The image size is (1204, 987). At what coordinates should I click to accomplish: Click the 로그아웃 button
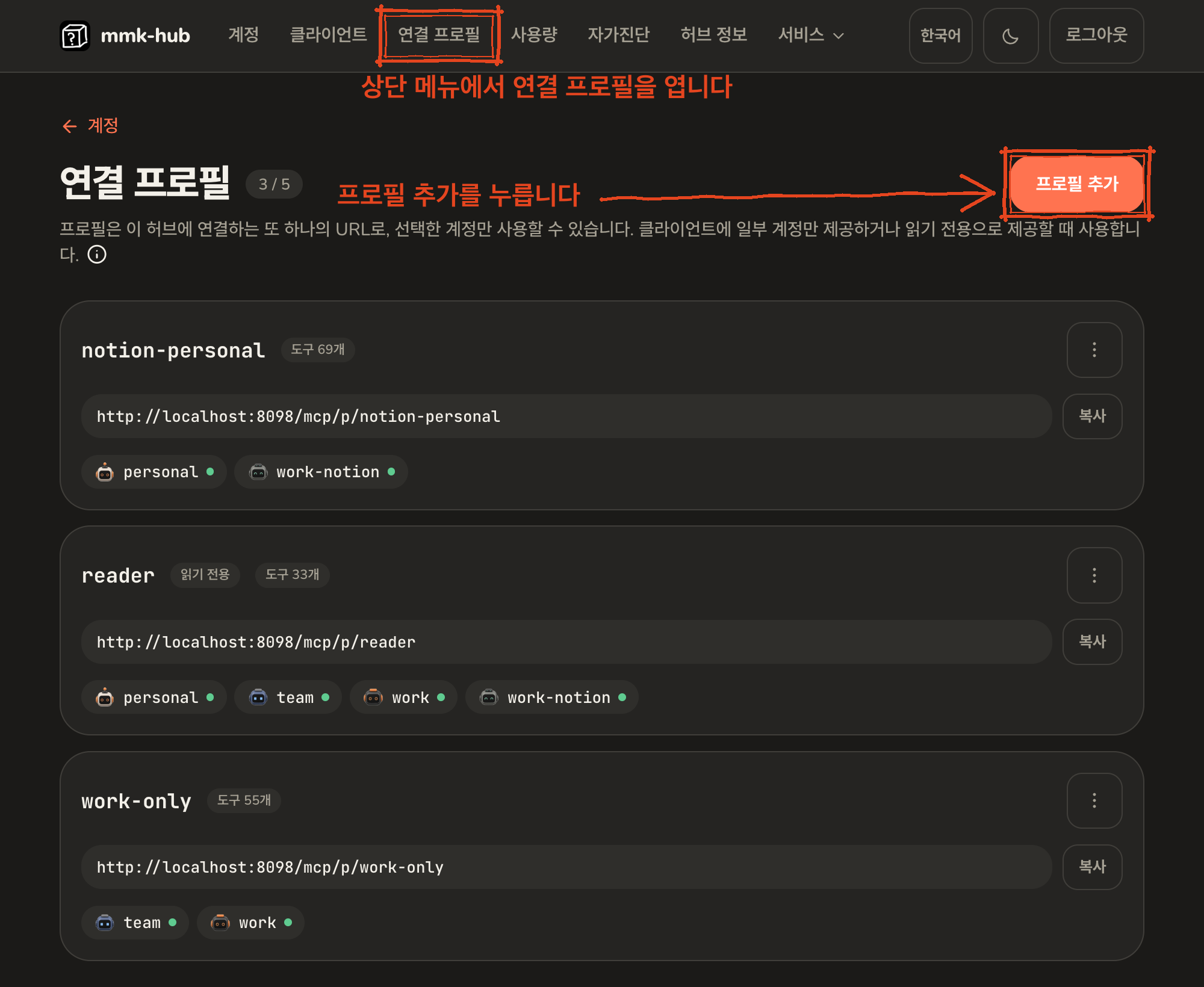1097,36
